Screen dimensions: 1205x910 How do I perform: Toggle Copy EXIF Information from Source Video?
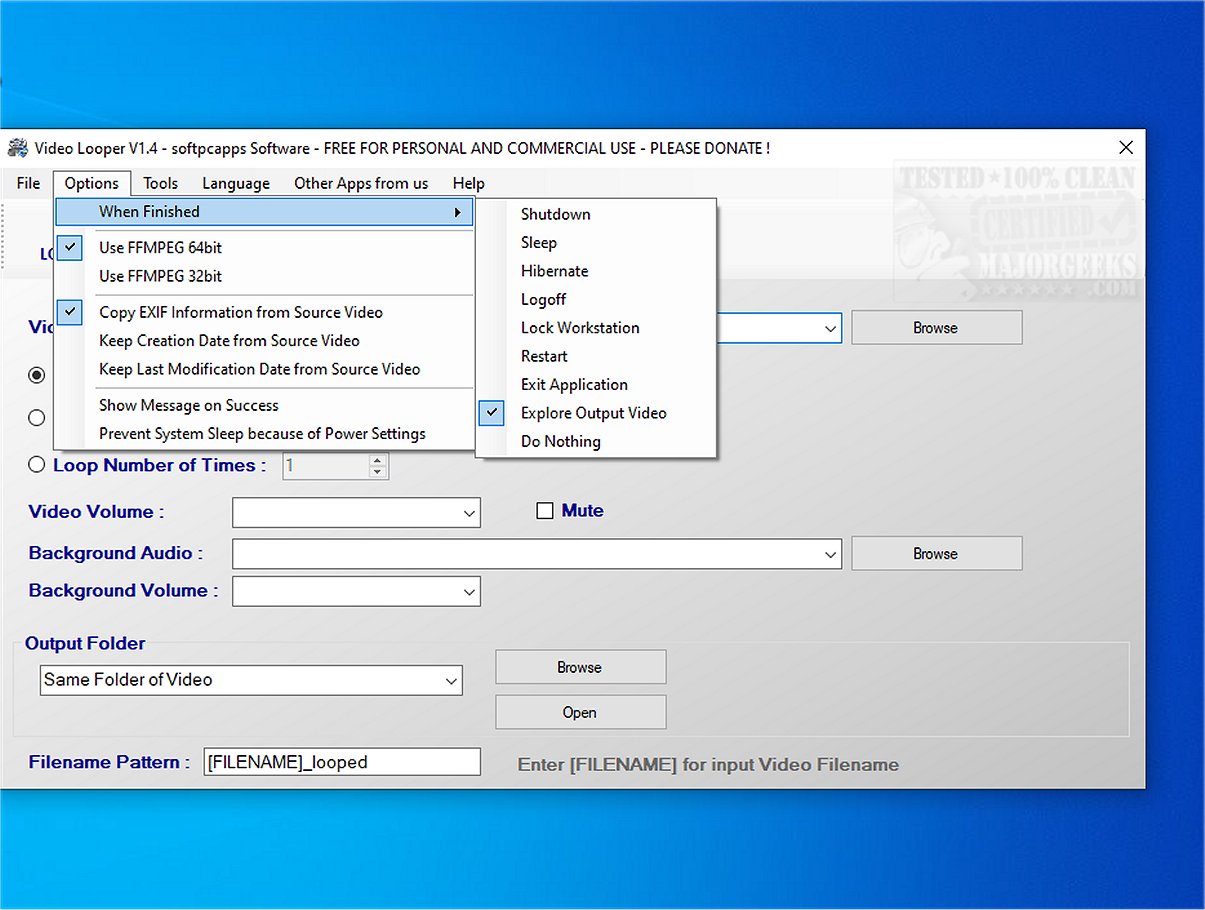pos(264,312)
